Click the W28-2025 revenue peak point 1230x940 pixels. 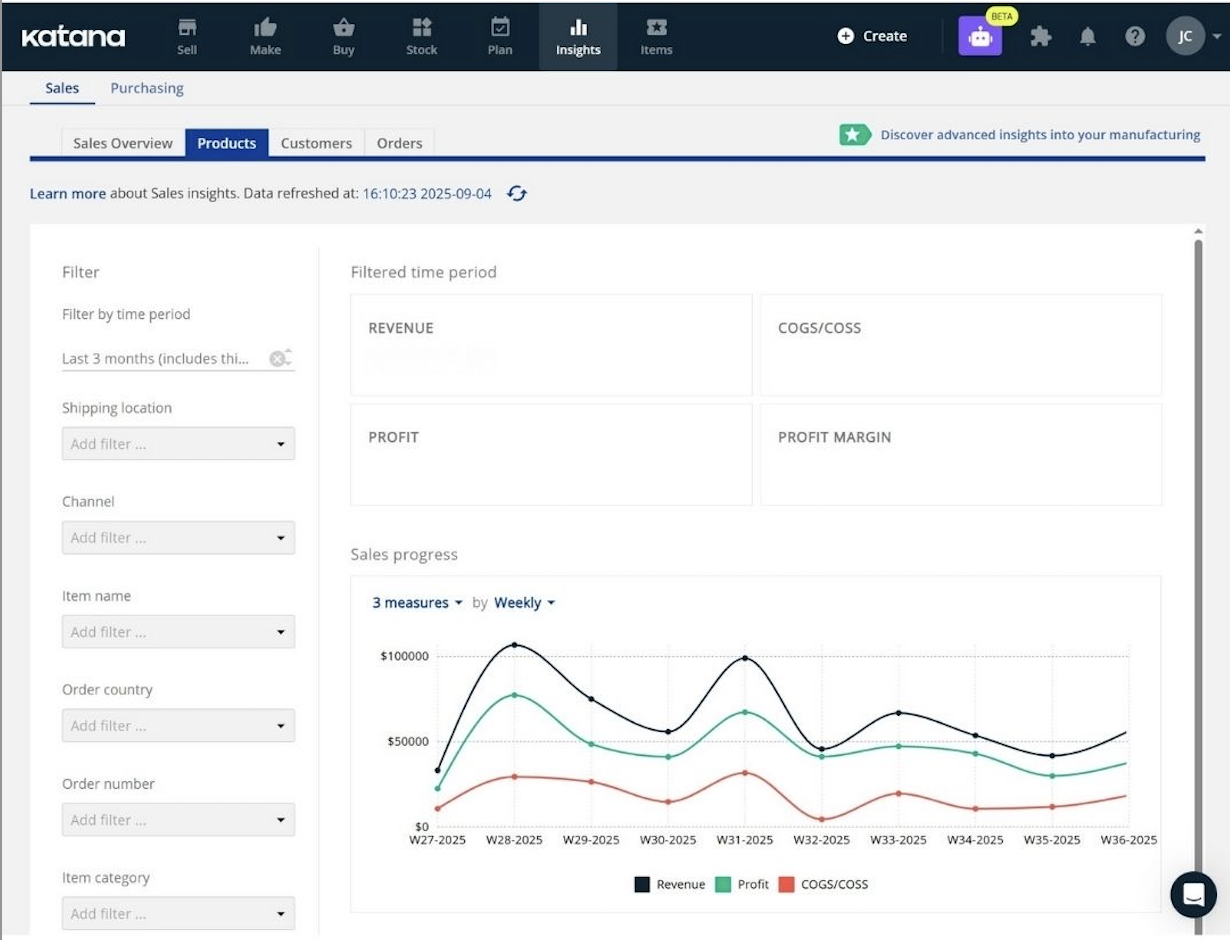(x=514, y=645)
